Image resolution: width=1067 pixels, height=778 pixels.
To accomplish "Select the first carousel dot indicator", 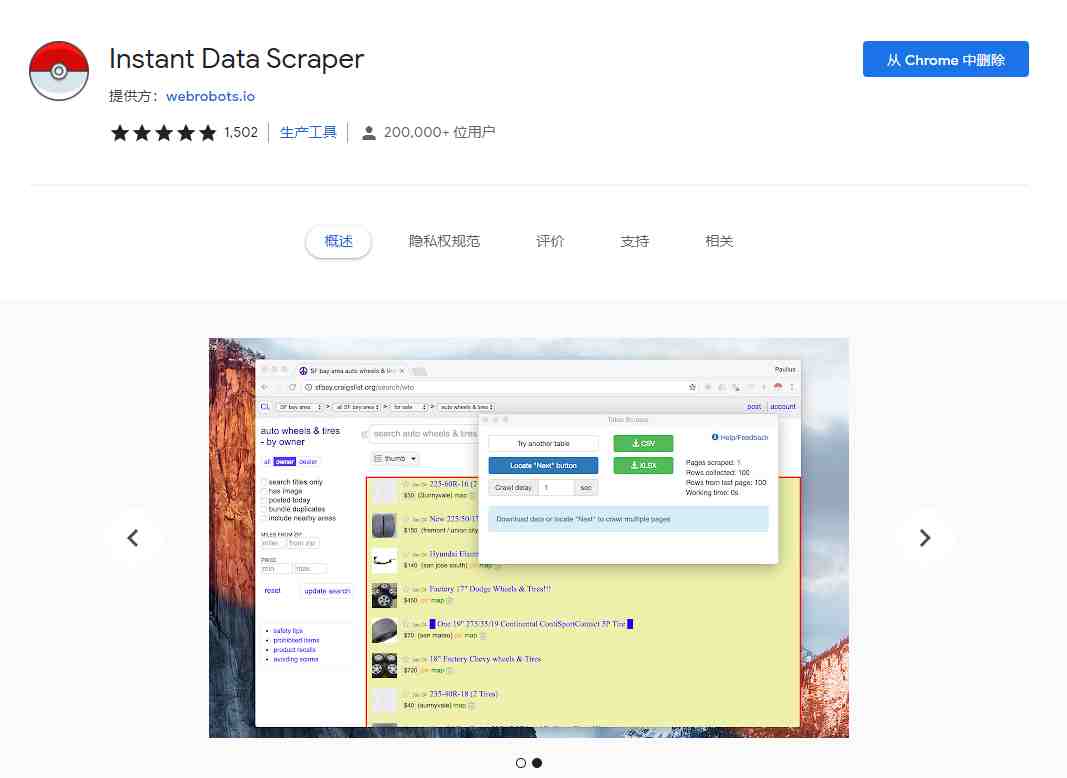I will tap(521, 763).
